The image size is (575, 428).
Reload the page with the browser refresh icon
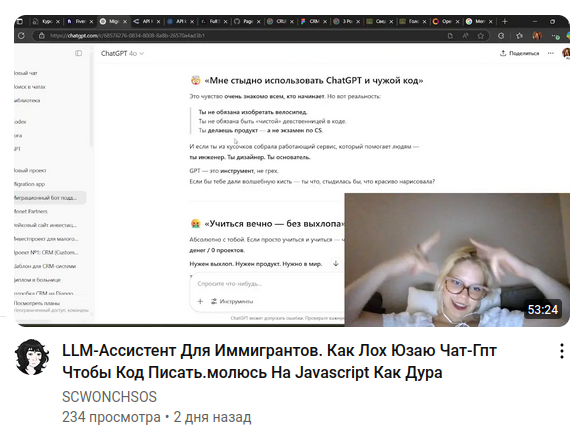21,36
